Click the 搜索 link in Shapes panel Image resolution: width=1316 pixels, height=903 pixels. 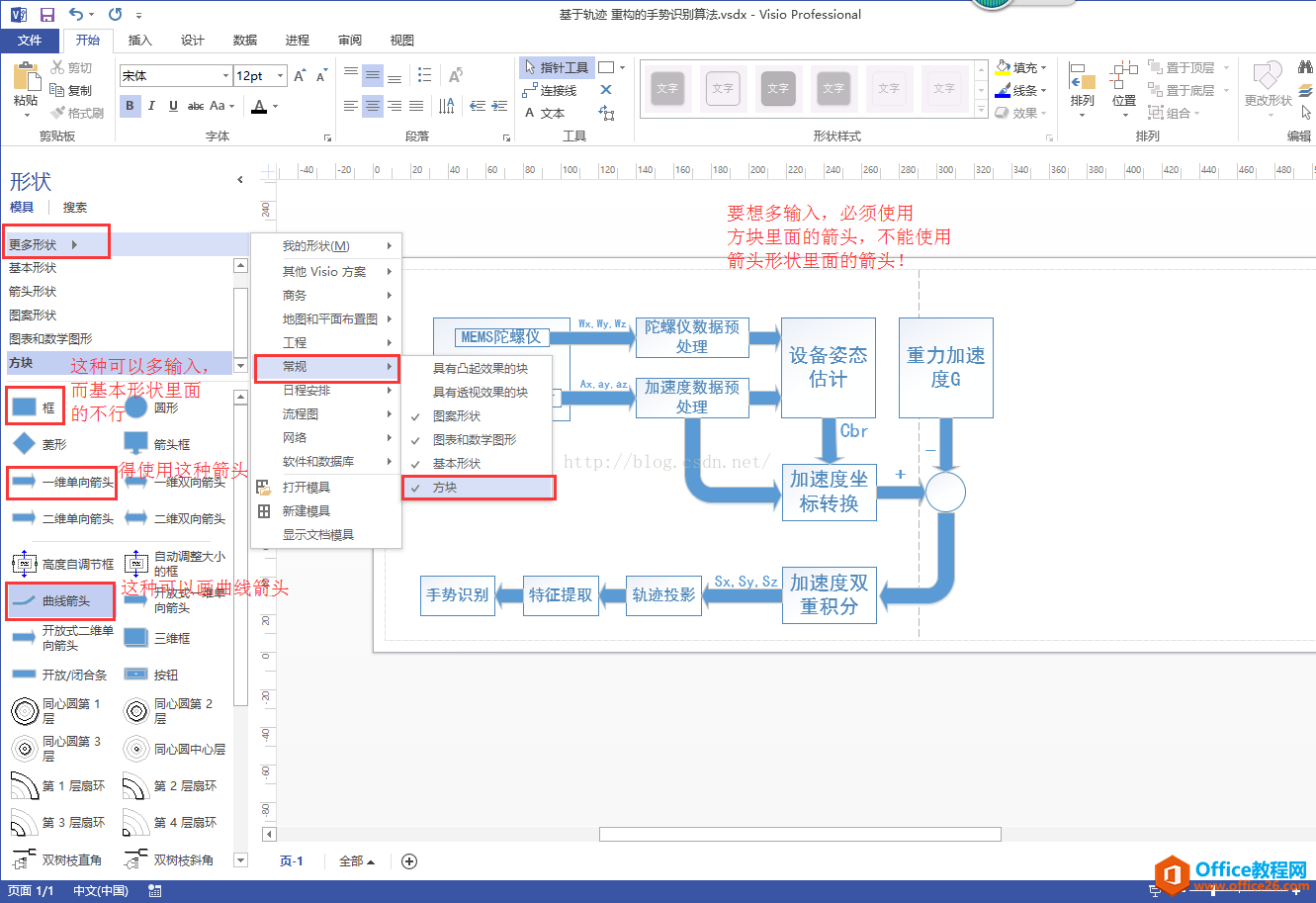[x=75, y=208]
